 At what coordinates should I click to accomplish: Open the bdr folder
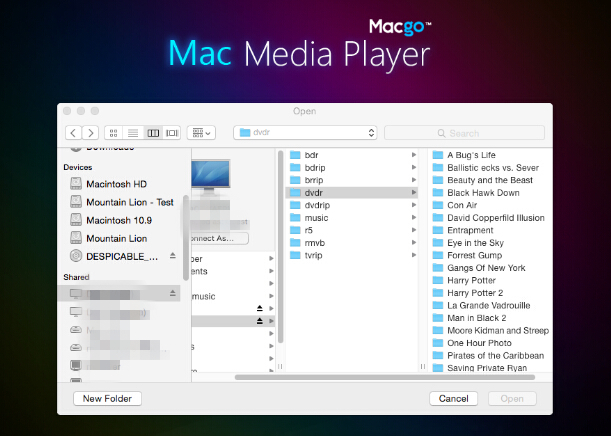(351, 155)
